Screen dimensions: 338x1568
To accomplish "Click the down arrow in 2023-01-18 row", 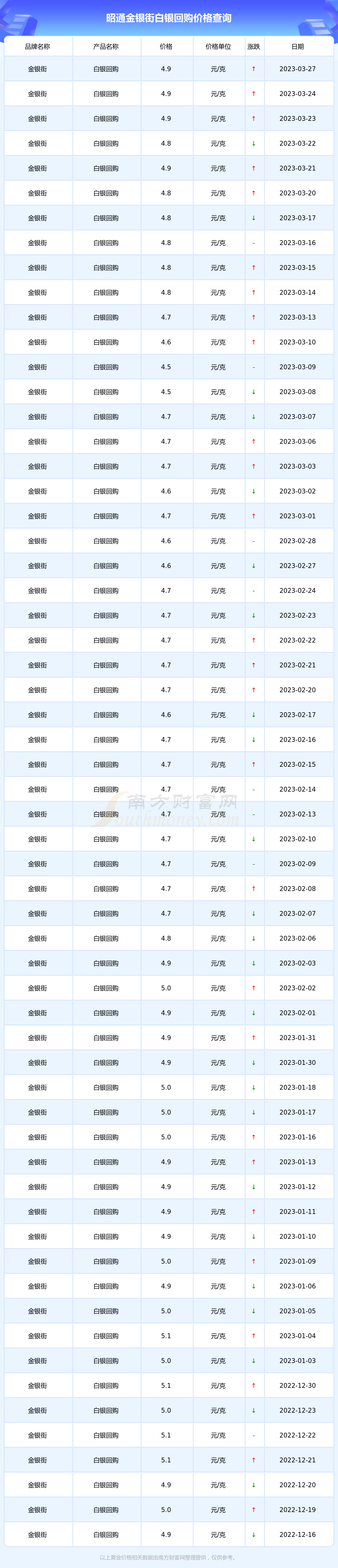I will [x=254, y=1088].
